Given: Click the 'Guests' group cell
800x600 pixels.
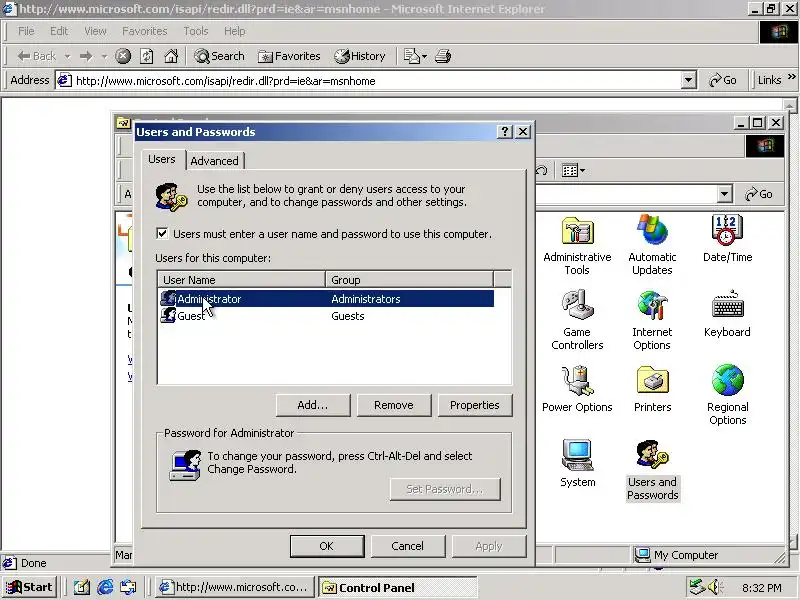Looking at the screenshot, I should click(348, 316).
